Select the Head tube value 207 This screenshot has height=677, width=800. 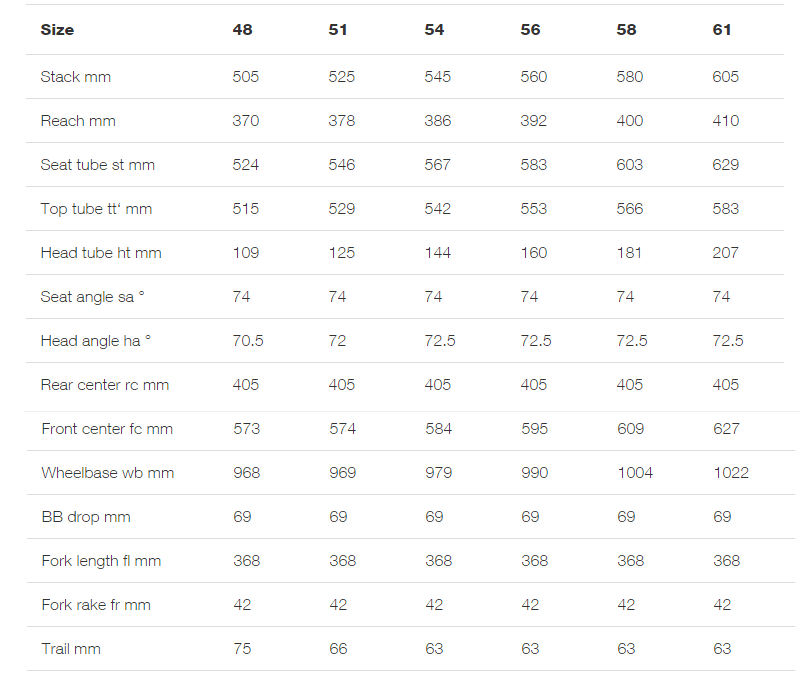click(725, 253)
